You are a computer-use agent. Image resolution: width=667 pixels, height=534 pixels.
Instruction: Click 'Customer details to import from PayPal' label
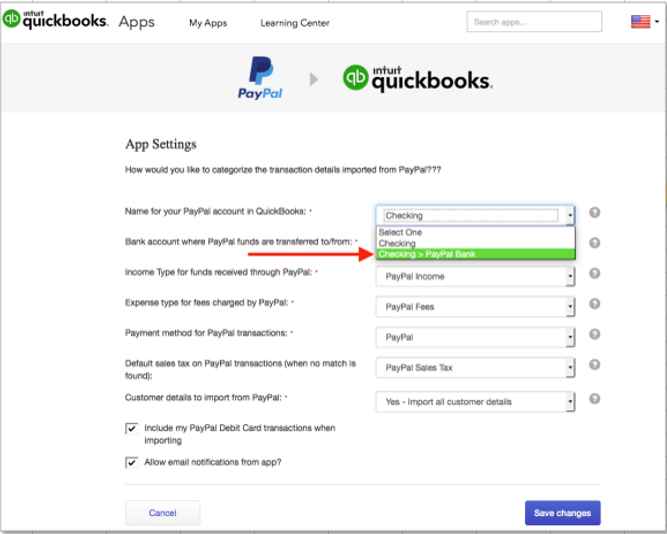[x=203, y=397]
